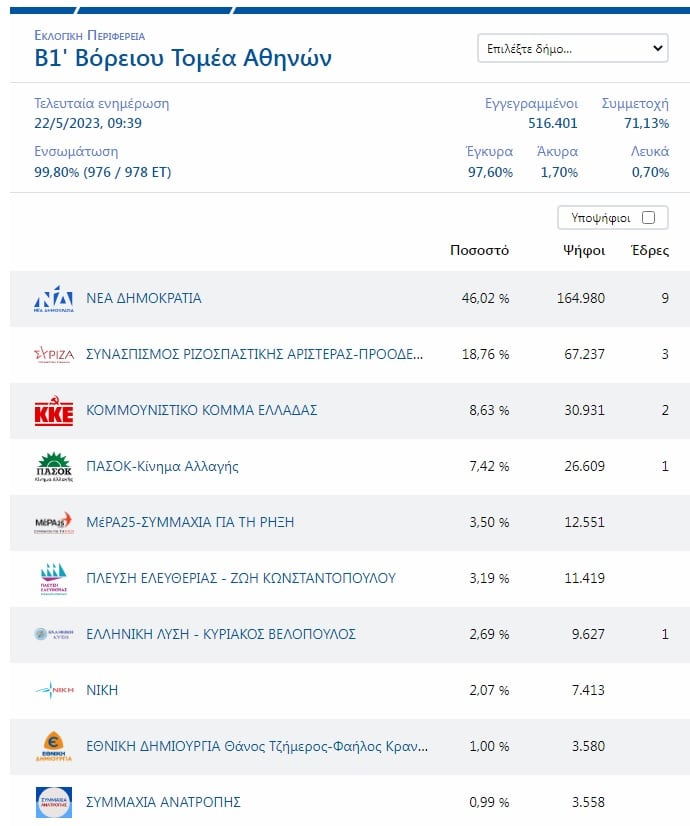
Task: Click the Εθνική Δημιουργία orange logo
Action: coord(53,746)
